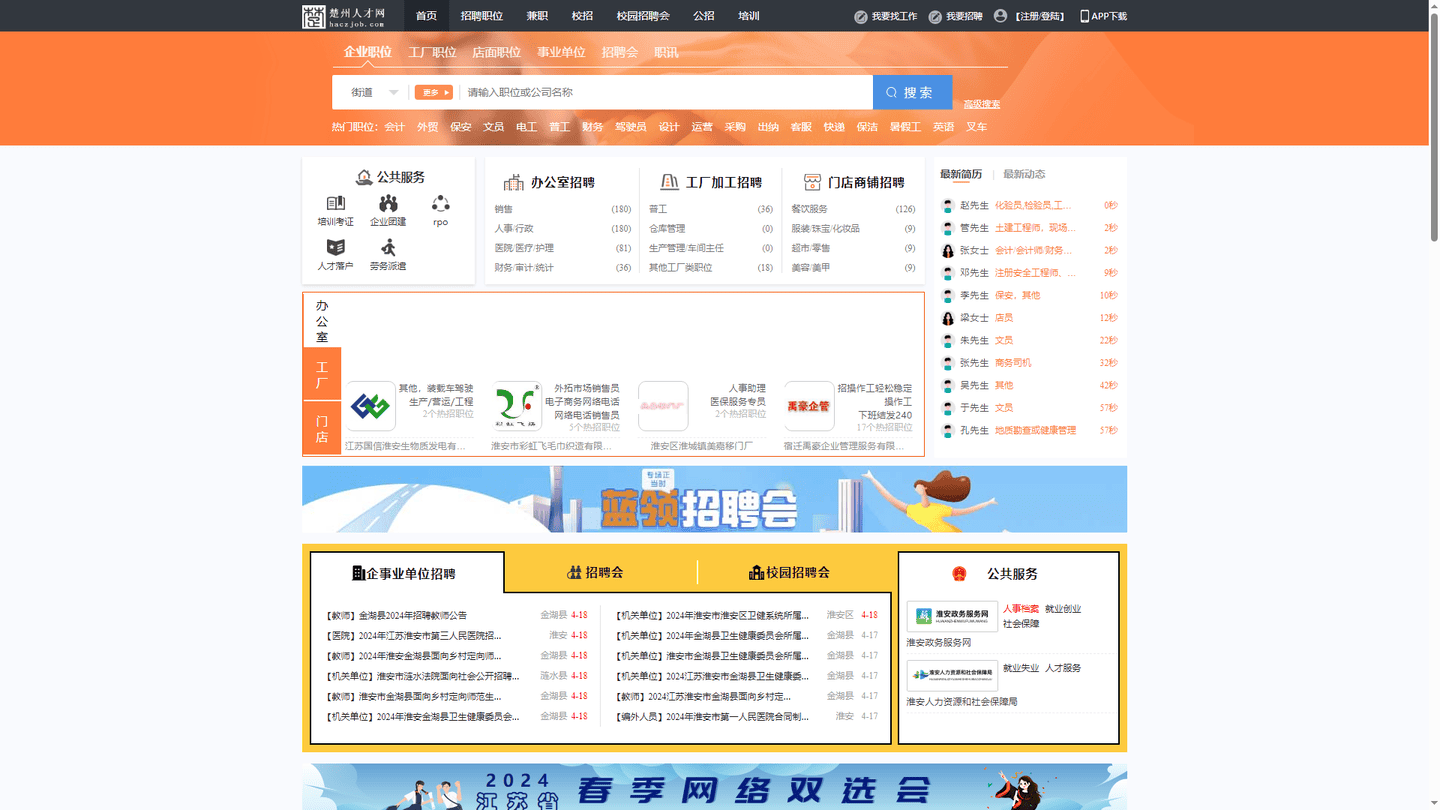Open the 餐饮服务 store category
The width and height of the screenshot is (1440, 810).
point(810,209)
